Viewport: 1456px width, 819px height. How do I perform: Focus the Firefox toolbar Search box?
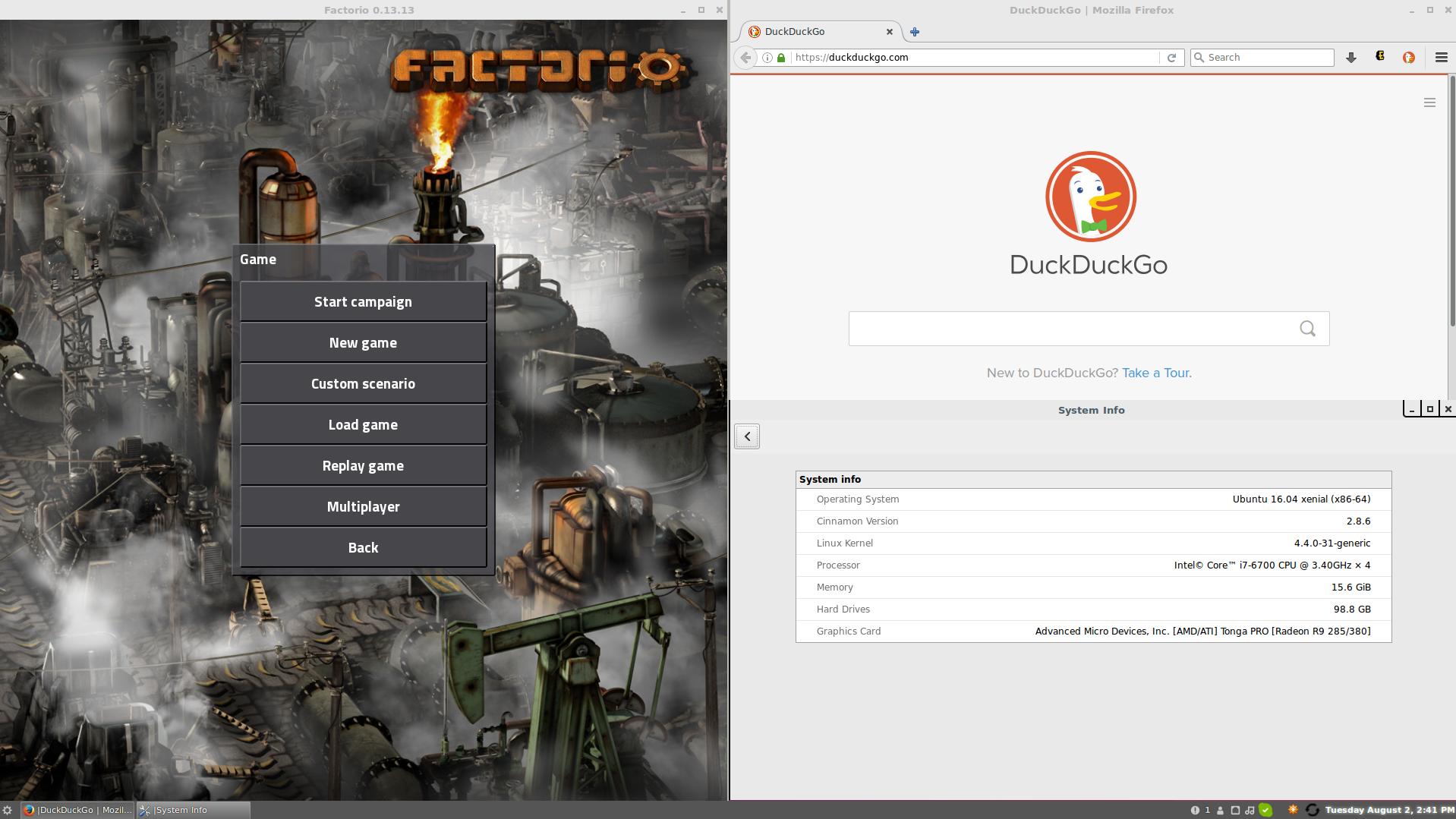[x=1262, y=58]
